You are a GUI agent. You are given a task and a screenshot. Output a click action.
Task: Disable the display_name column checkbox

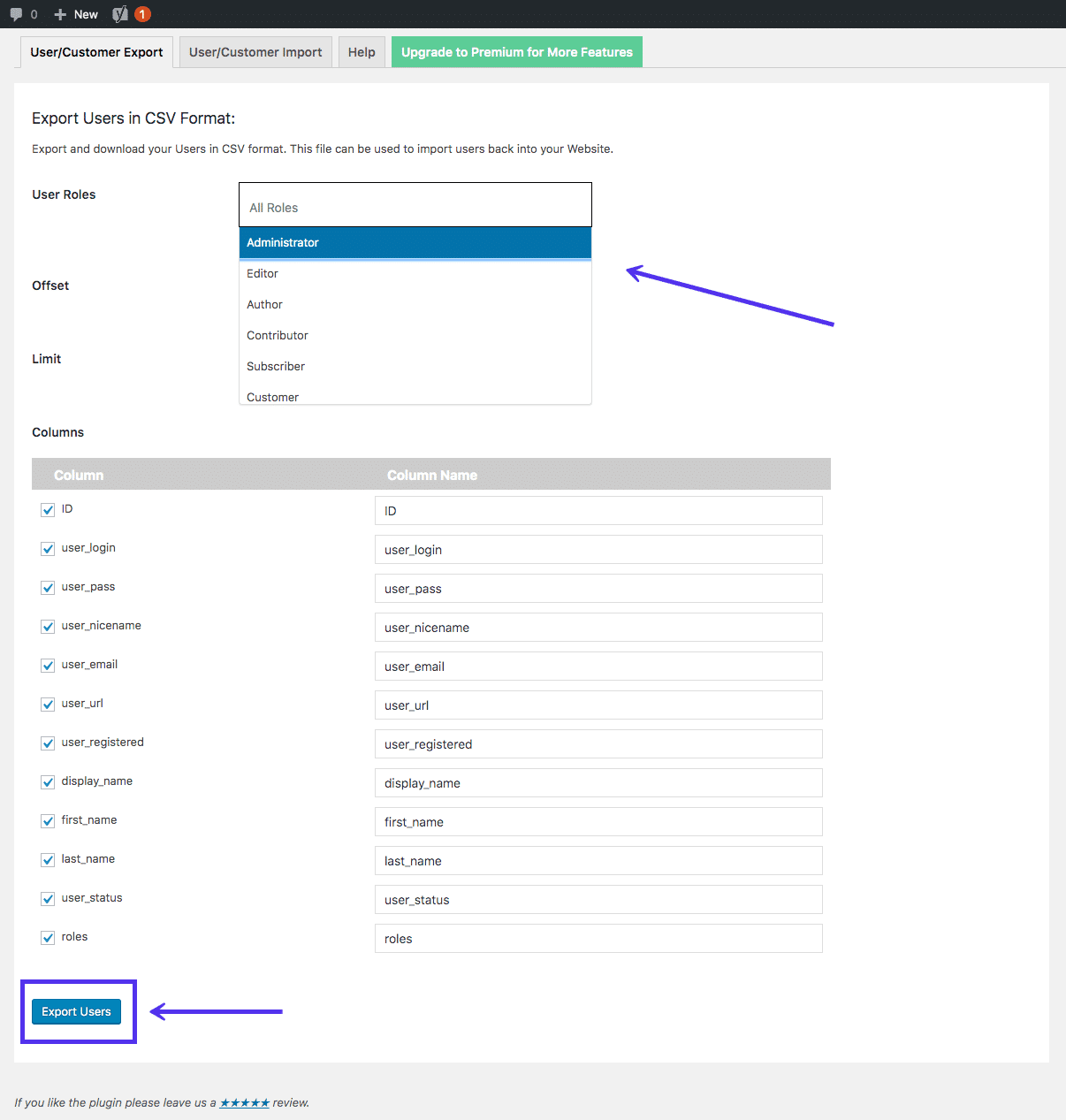pyautogui.click(x=47, y=782)
